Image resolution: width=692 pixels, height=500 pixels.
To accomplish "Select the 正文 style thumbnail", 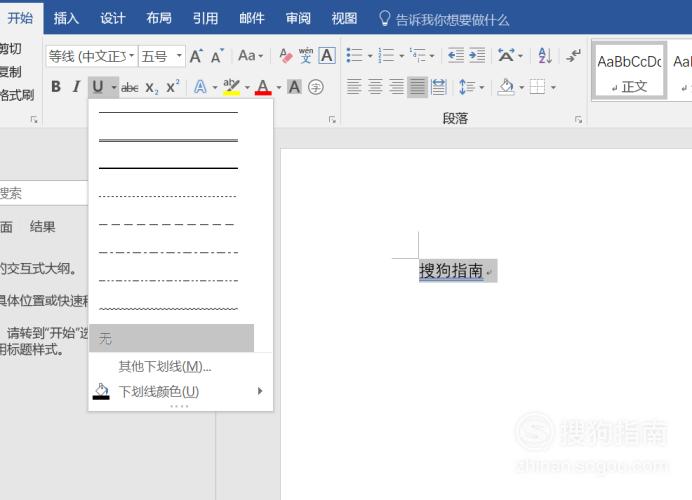I will click(x=629, y=71).
